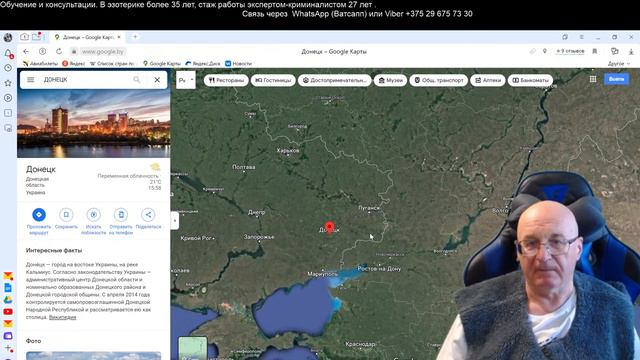Click the red Donetsk map pin

(329, 227)
